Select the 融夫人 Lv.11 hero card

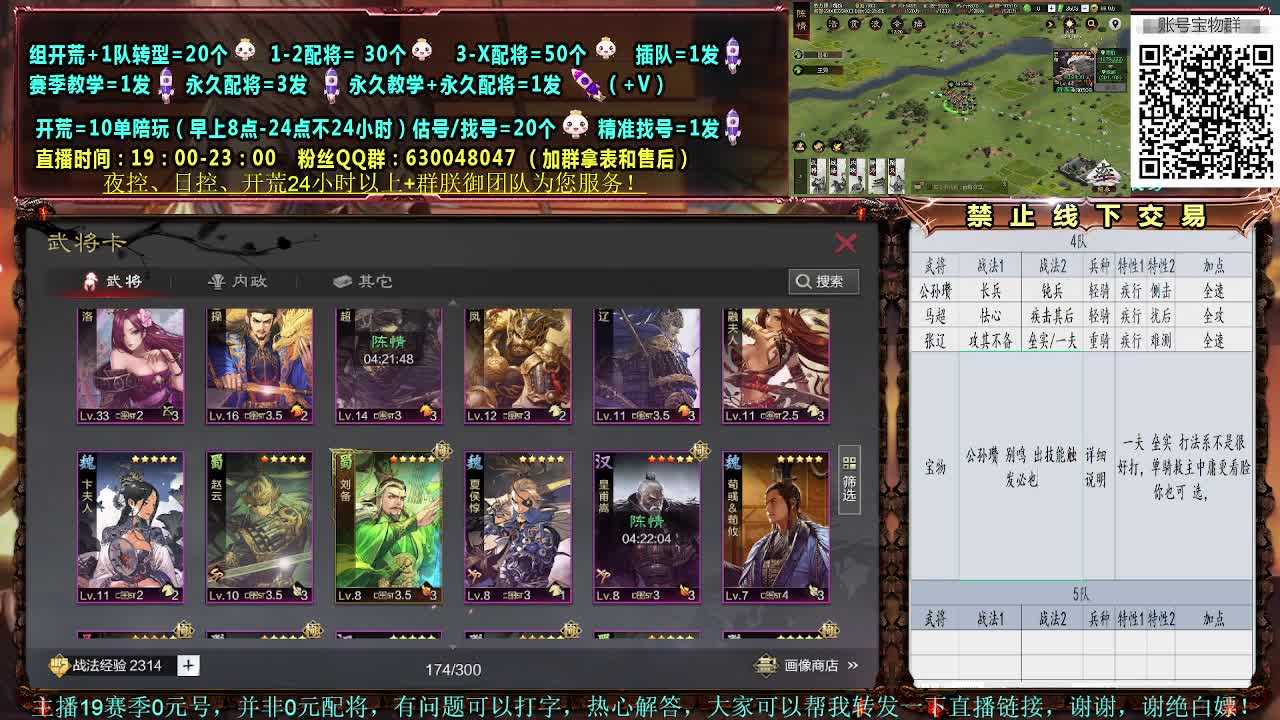pyautogui.click(x=776, y=365)
